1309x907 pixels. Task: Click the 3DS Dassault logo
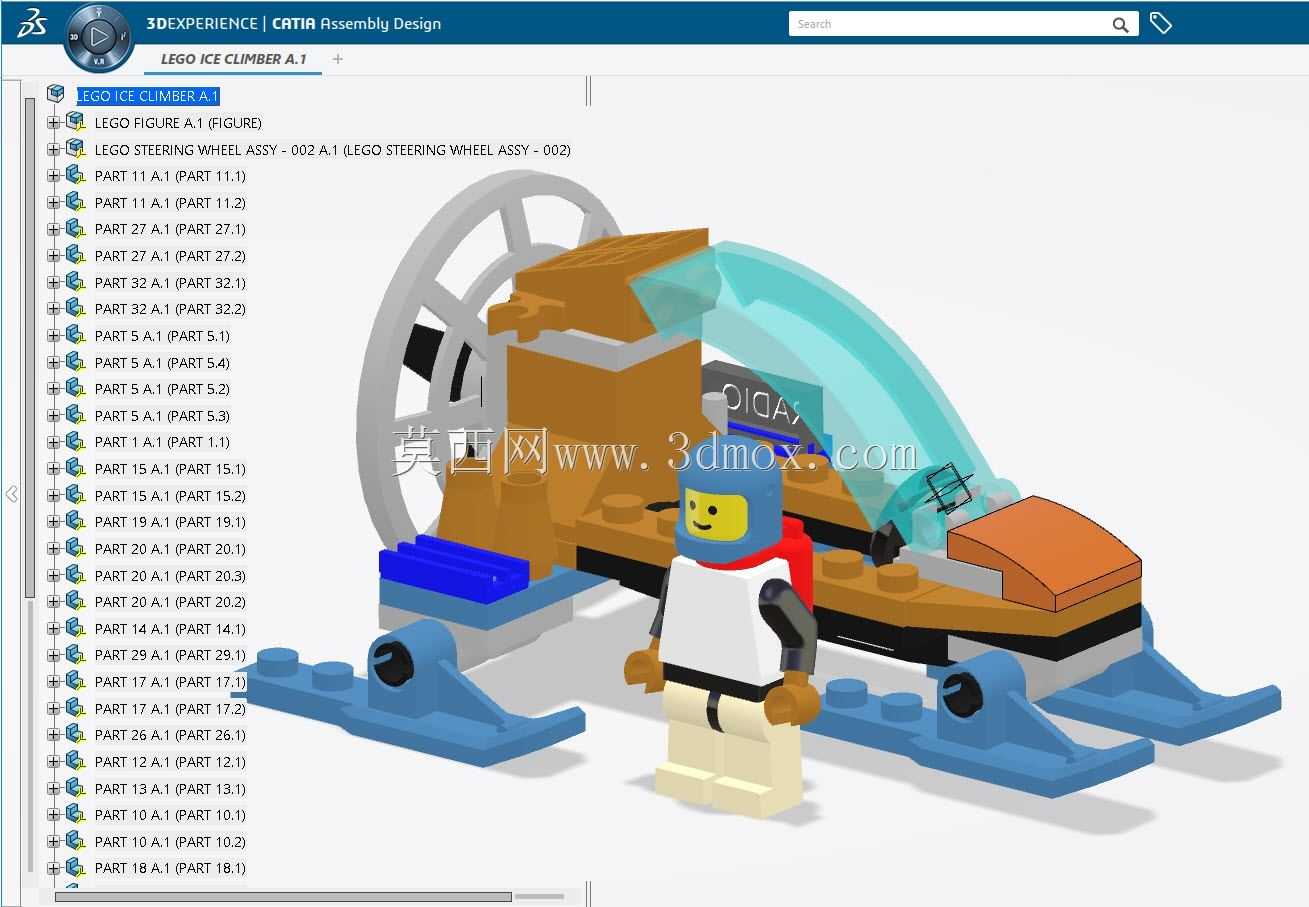tap(33, 22)
